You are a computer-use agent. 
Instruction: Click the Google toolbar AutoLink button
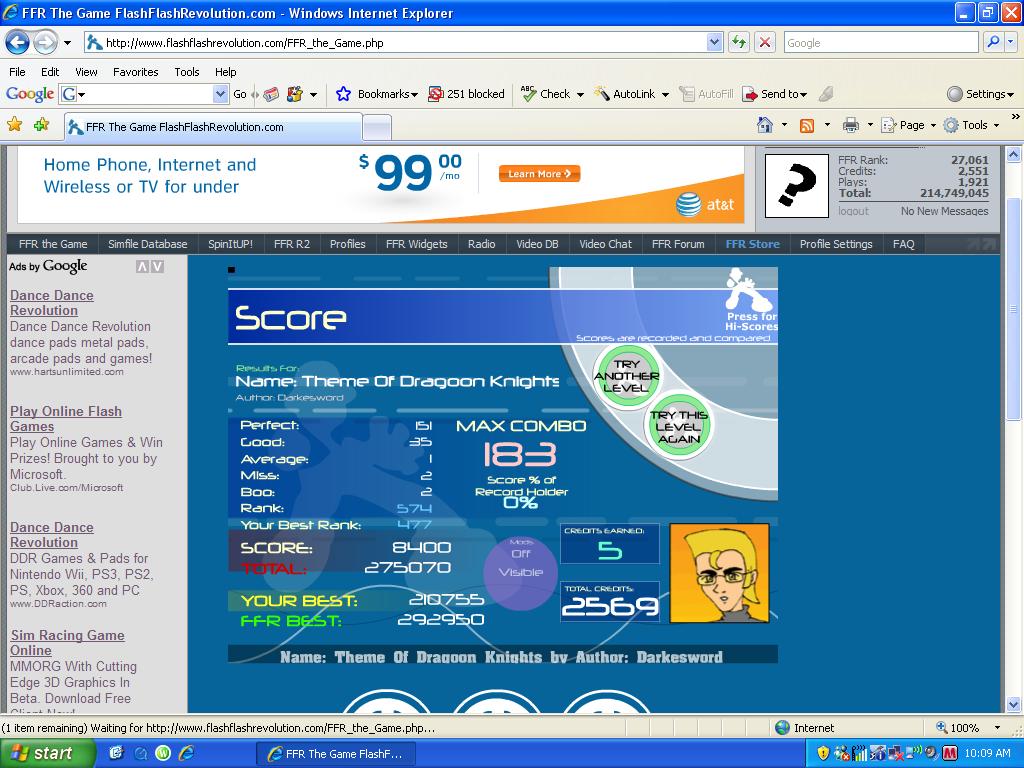[x=631, y=94]
